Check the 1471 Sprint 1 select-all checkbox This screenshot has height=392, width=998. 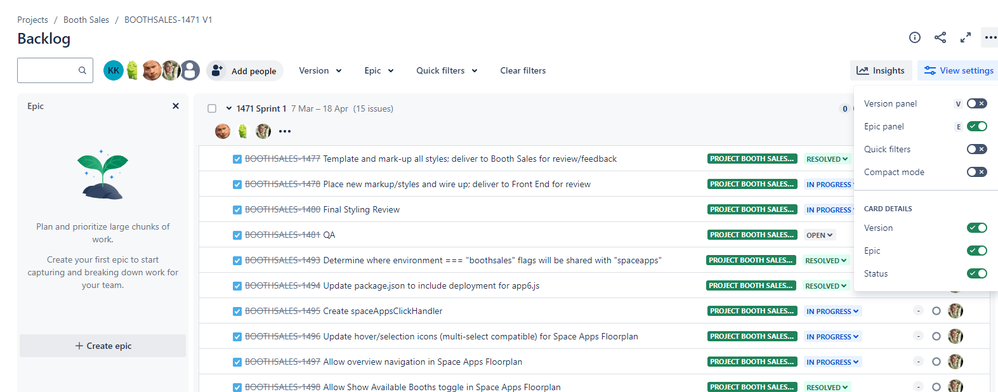(212, 109)
